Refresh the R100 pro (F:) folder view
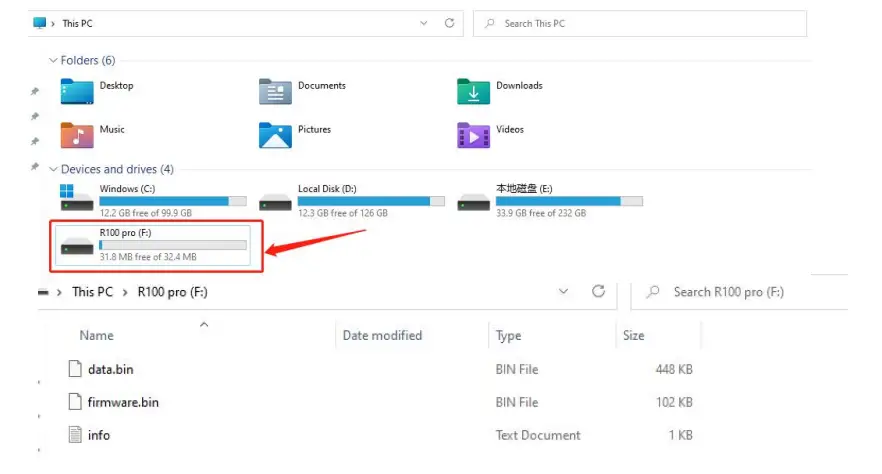The width and height of the screenshot is (882, 474). coord(598,291)
